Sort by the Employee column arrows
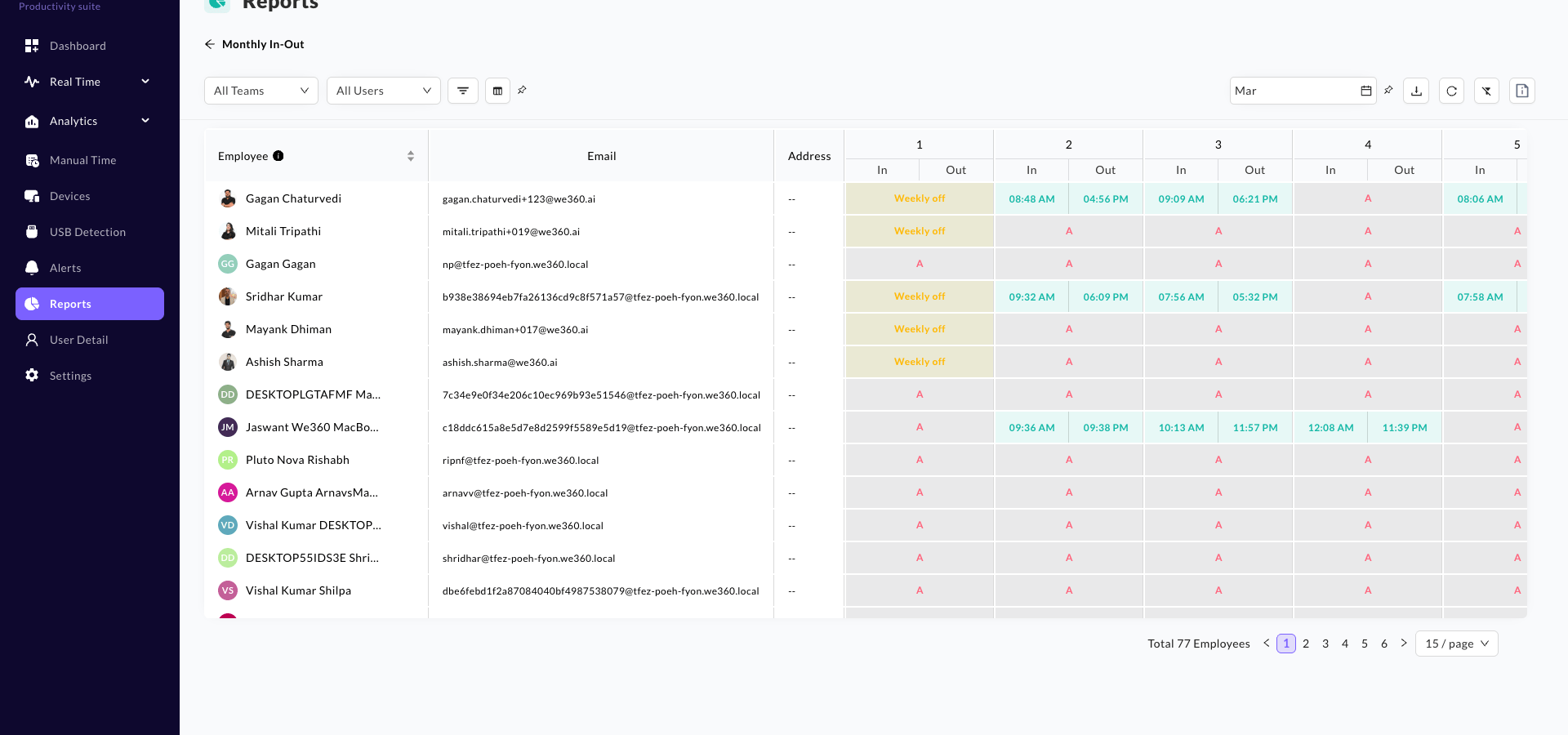 pyautogui.click(x=411, y=156)
